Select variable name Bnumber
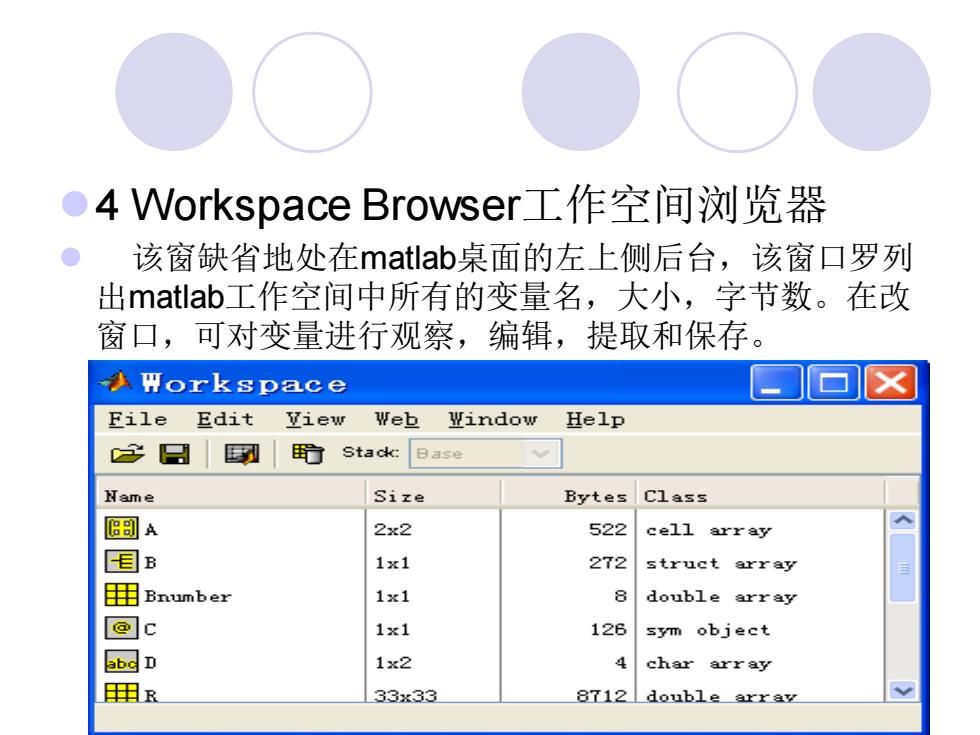 (188, 596)
